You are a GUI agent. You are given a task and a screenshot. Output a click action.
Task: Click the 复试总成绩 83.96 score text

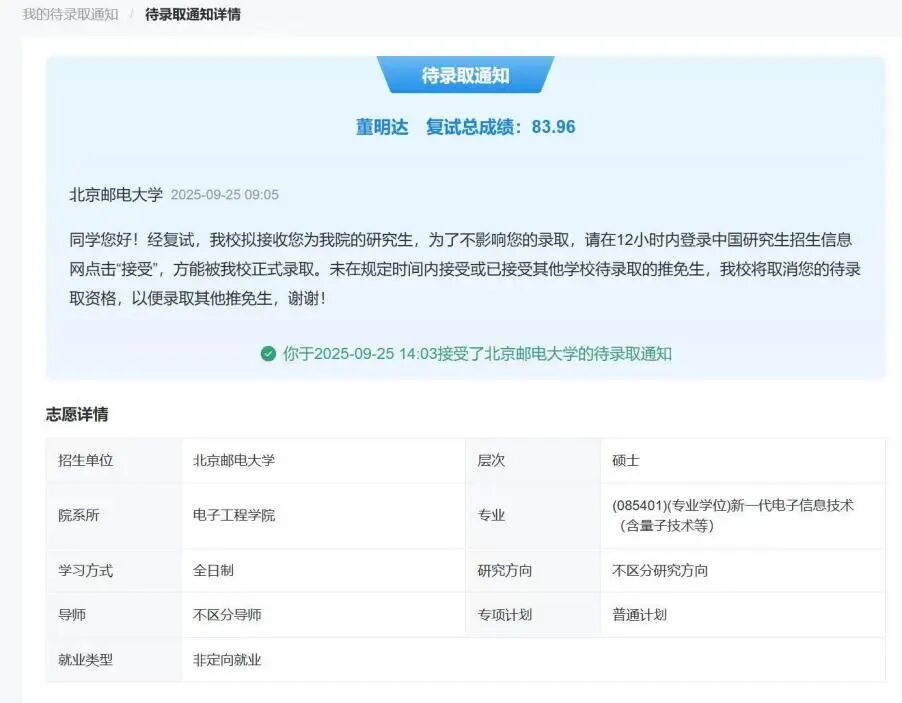pos(500,127)
